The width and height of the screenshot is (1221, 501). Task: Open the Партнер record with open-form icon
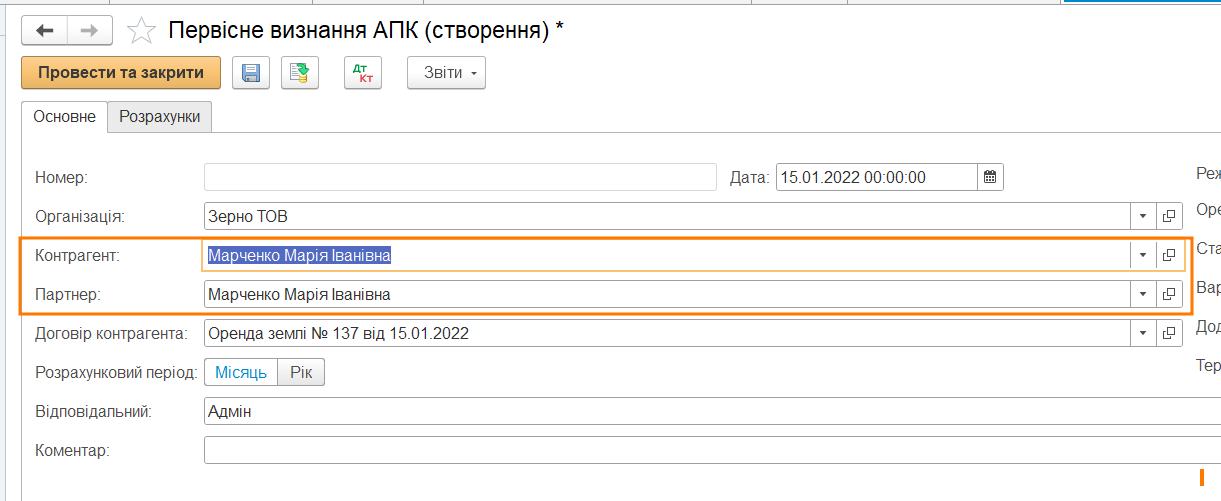point(1168,294)
